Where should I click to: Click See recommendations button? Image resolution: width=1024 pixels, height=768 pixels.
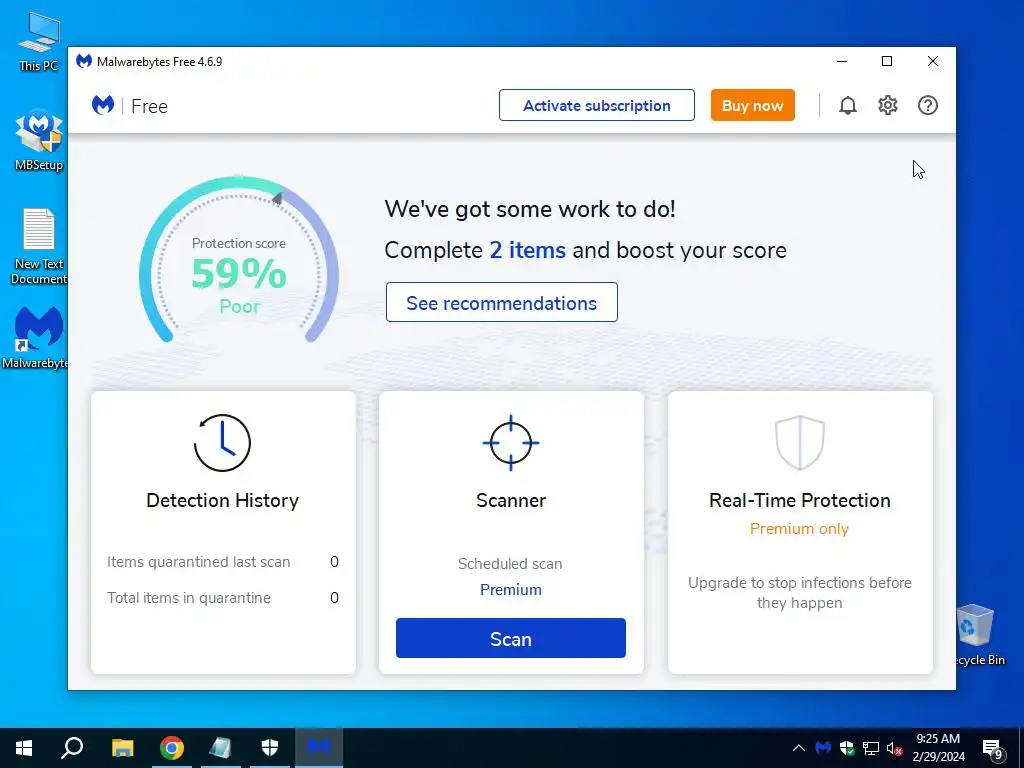502,302
